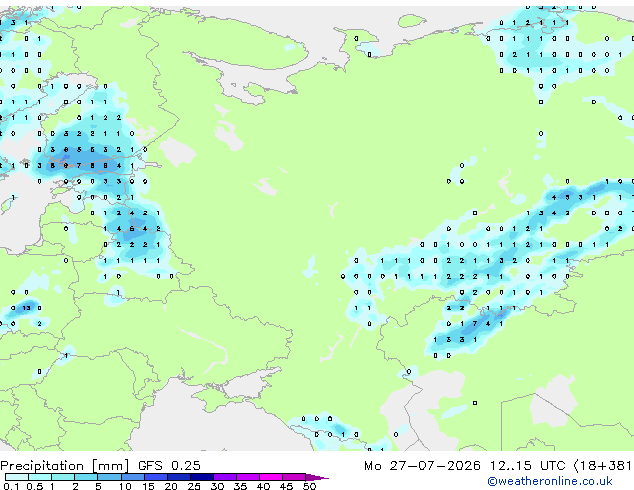The height and width of the screenshot is (490, 634).
Task: Click the legend label '30'
Action: (x=218, y=486)
